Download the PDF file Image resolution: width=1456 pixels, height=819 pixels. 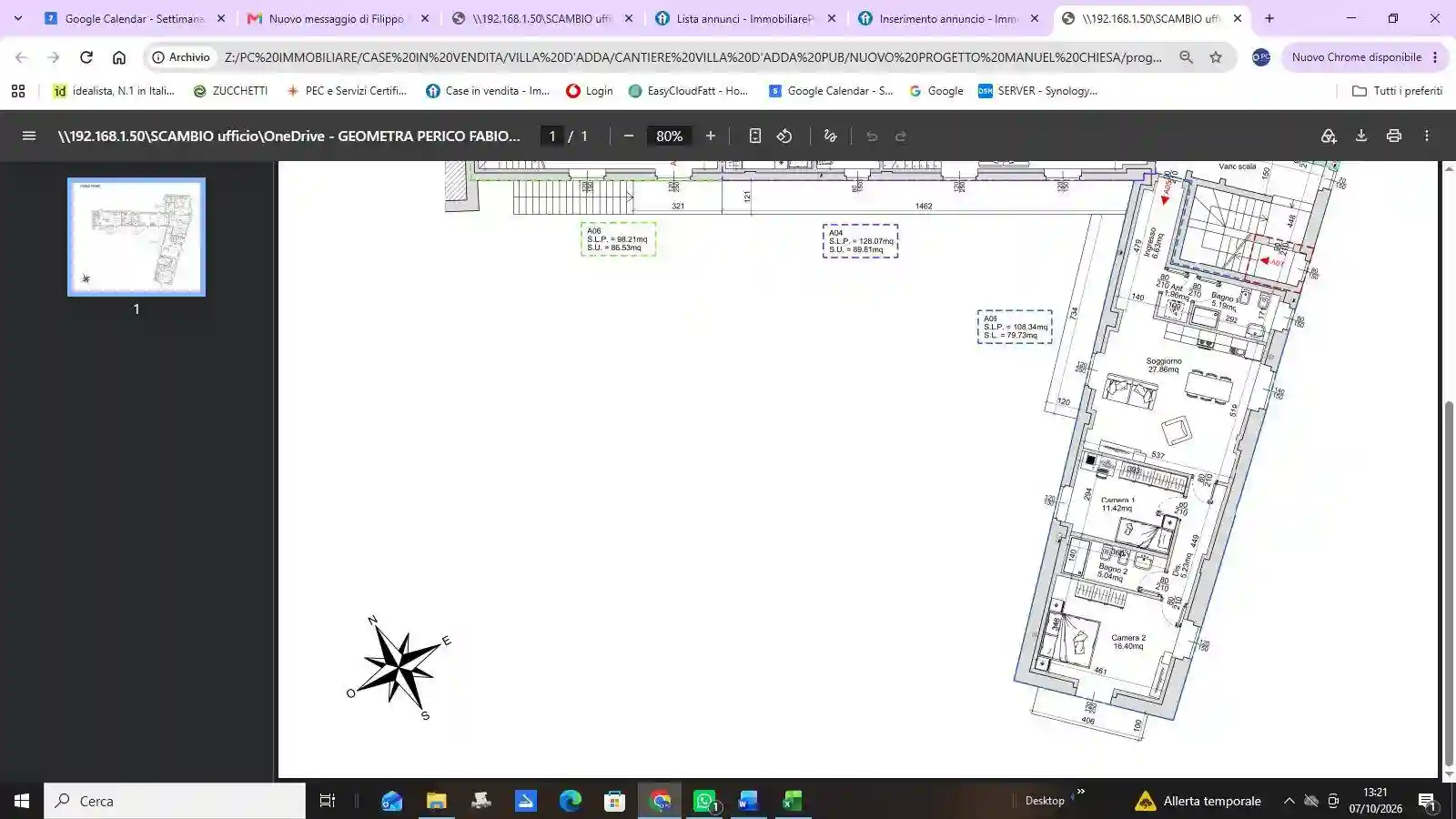click(1361, 136)
